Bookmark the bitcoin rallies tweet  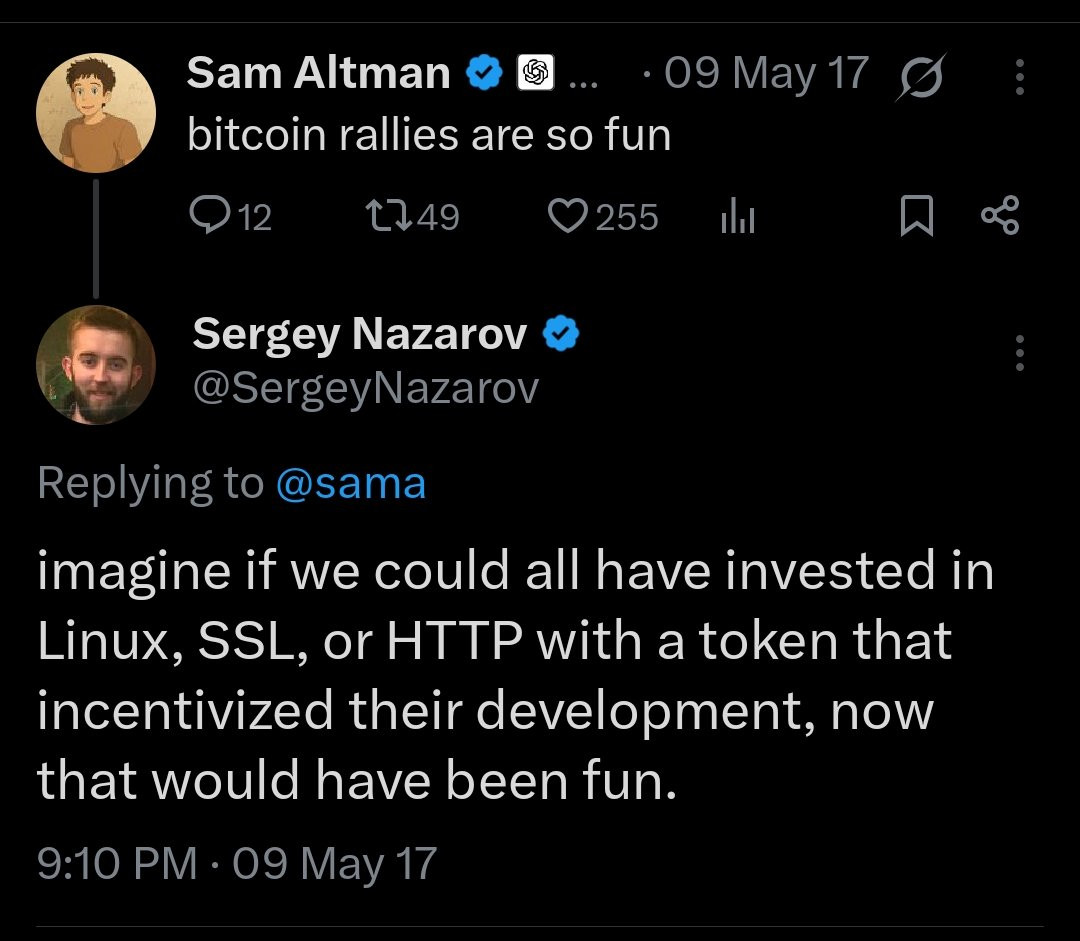coord(916,217)
